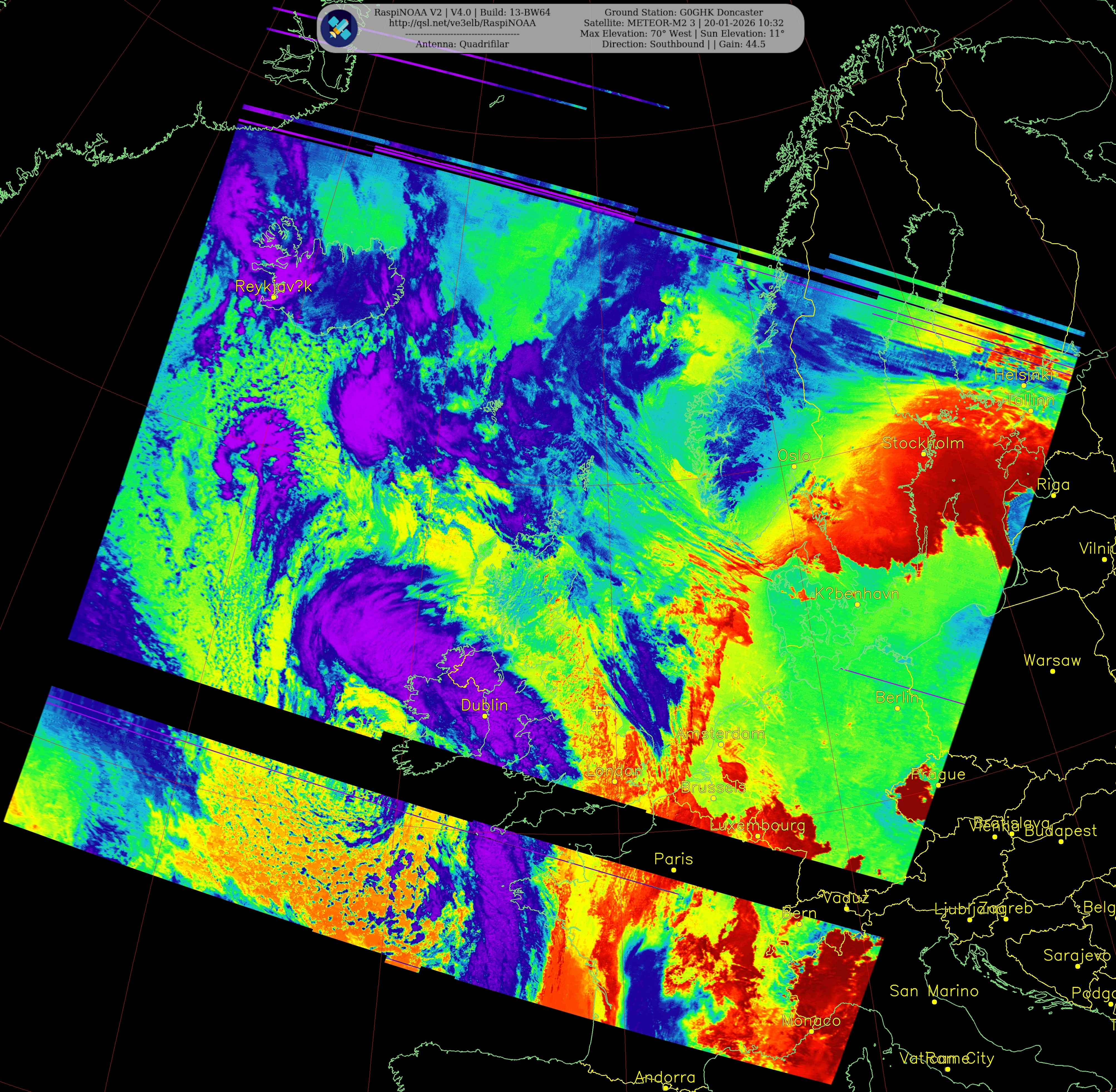1116x1092 pixels.
Task: Click the Ground Station G0GHK Doncaster text
Action: coord(684,12)
